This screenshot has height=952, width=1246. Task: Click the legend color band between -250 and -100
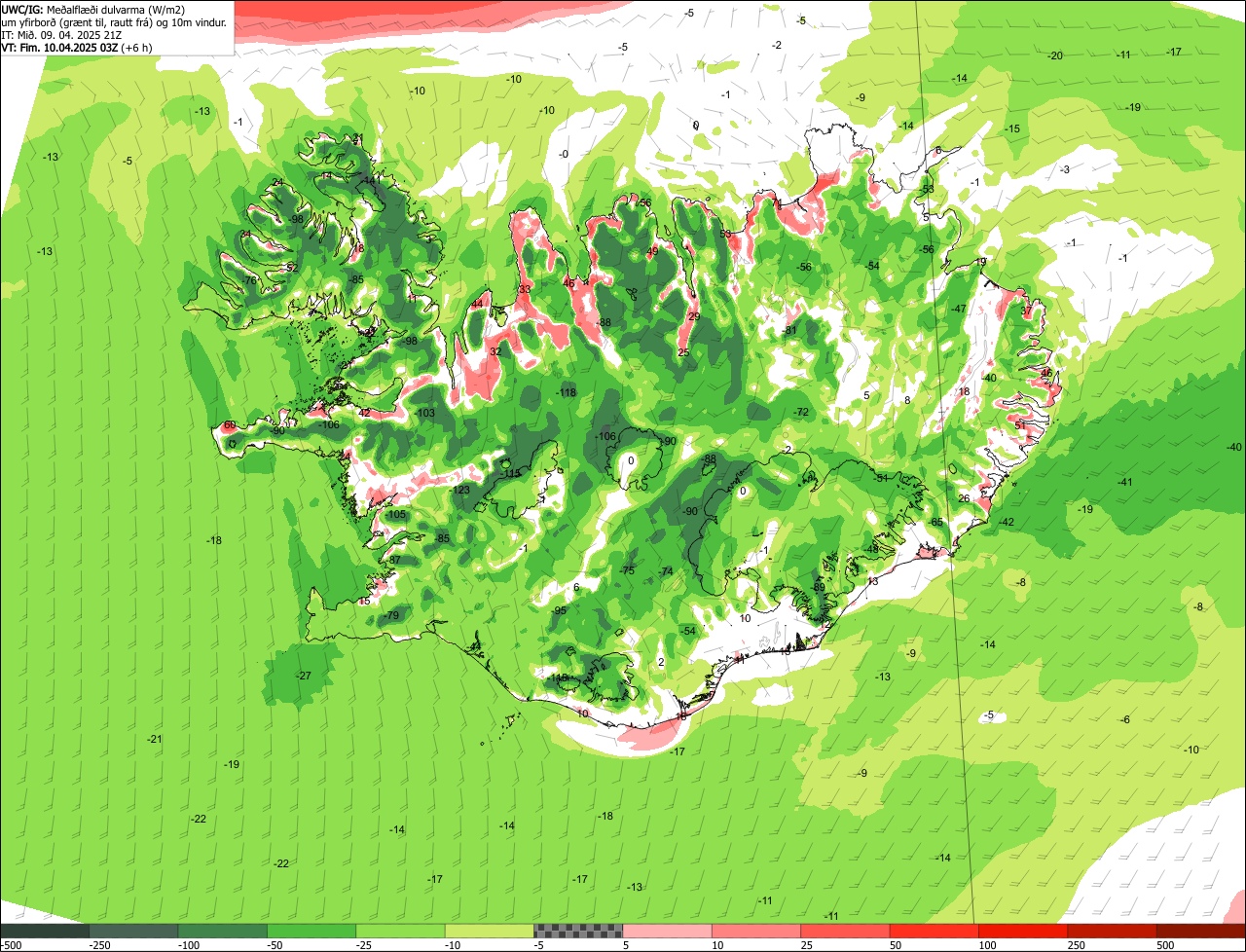133,931
